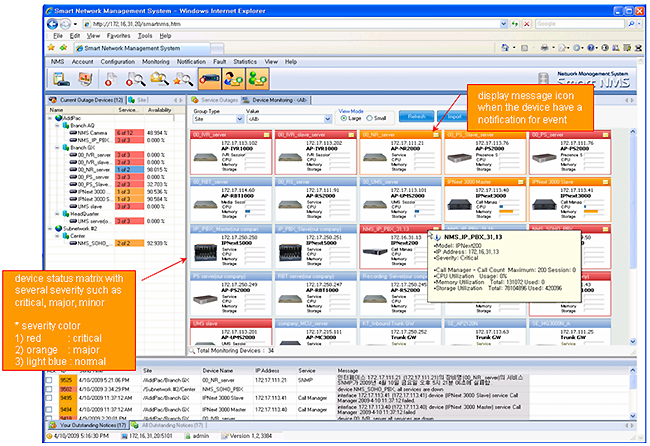
Task: Click message icon on 00_IVR_server card
Action: click(267, 135)
